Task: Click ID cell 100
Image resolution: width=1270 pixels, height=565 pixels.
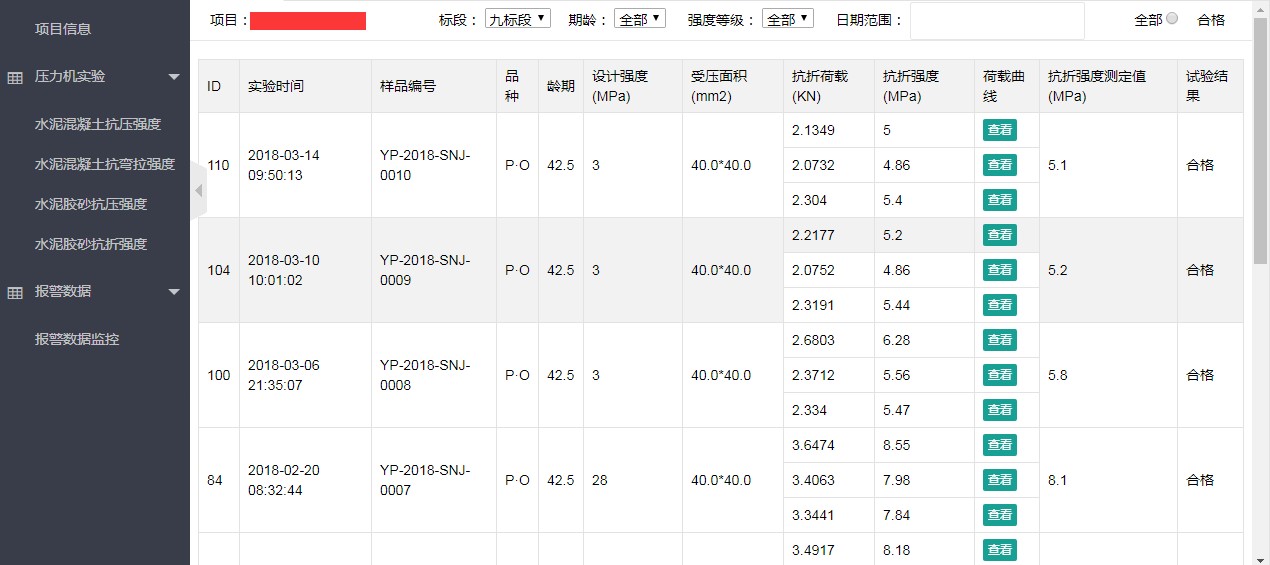Action: coord(218,375)
